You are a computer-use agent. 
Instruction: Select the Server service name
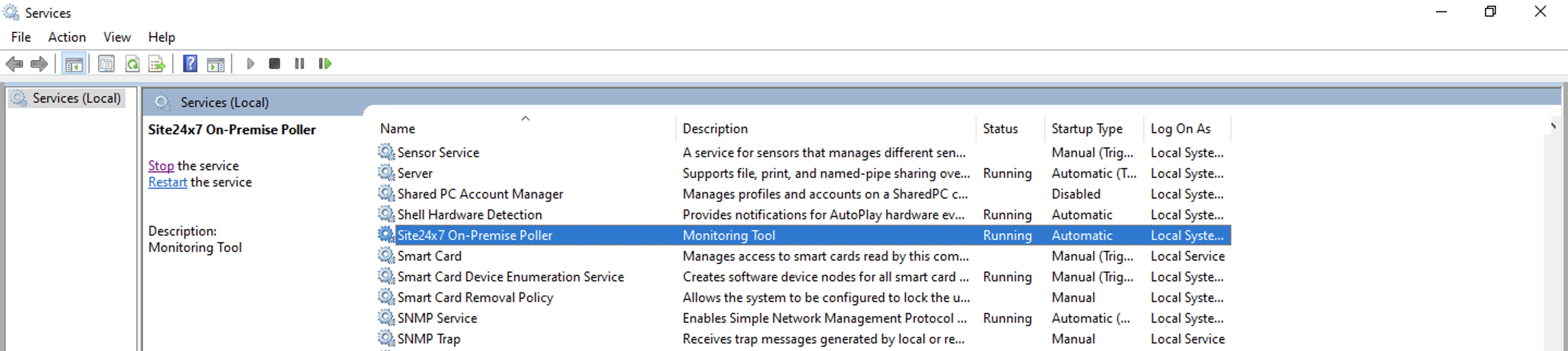(415, 173)
